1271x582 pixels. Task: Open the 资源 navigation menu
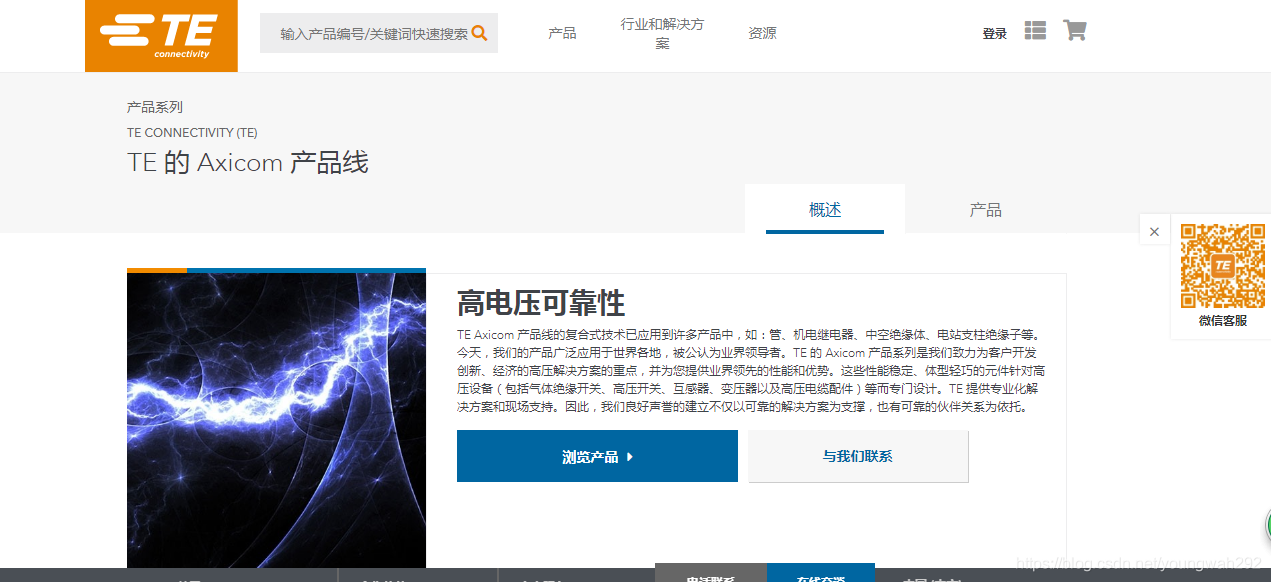tap(762, 33)
